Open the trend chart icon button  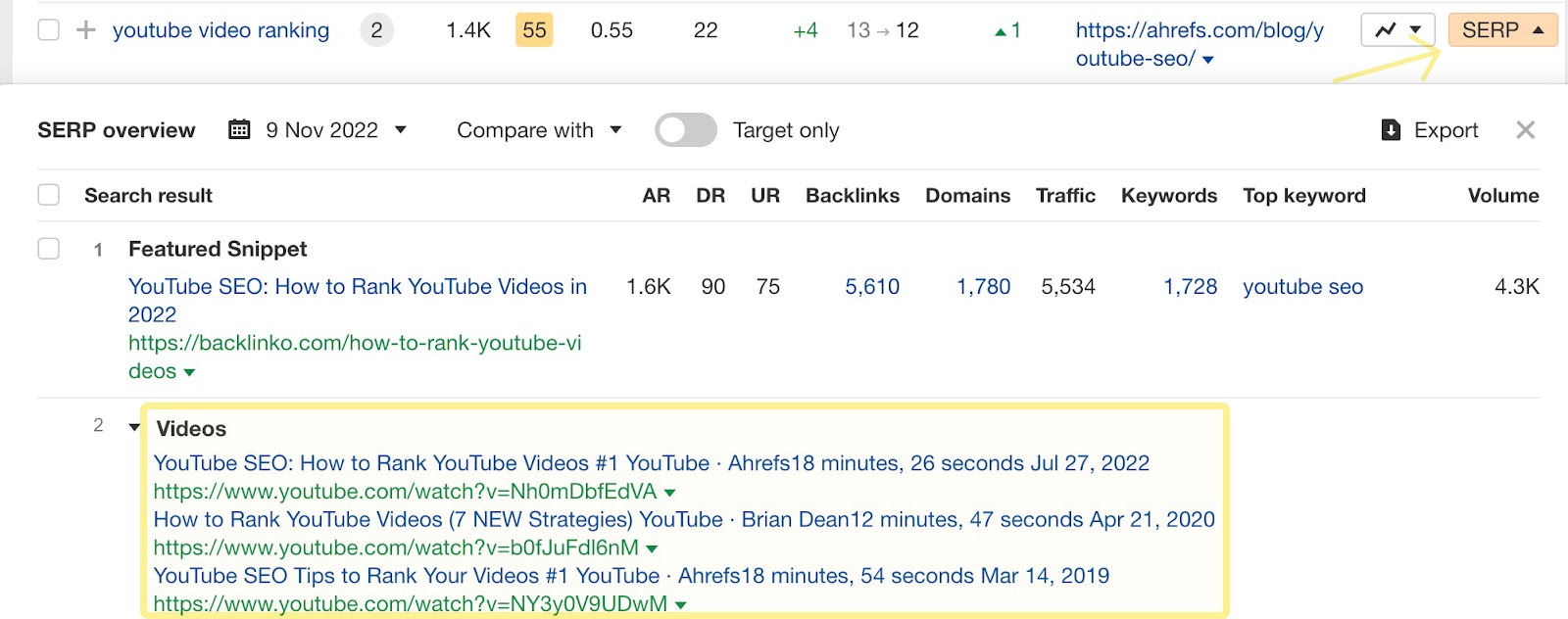(x=1397, y=30)
